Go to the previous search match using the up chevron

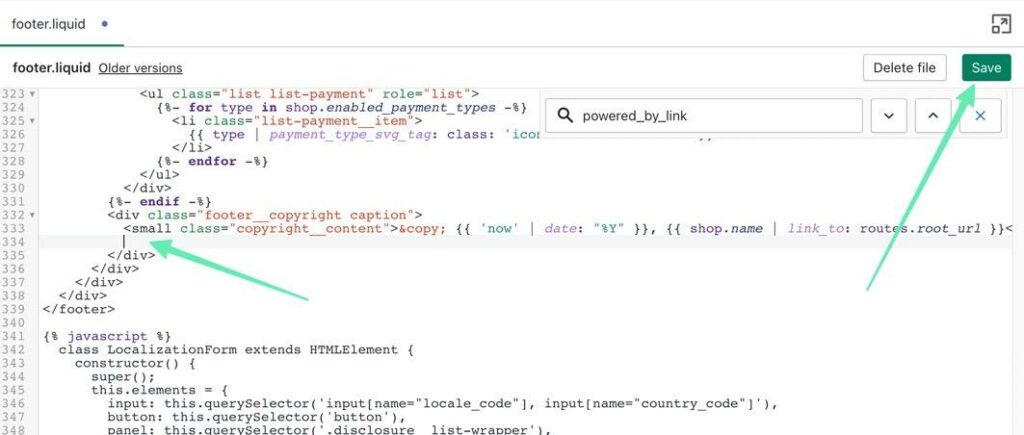[932, 116]
